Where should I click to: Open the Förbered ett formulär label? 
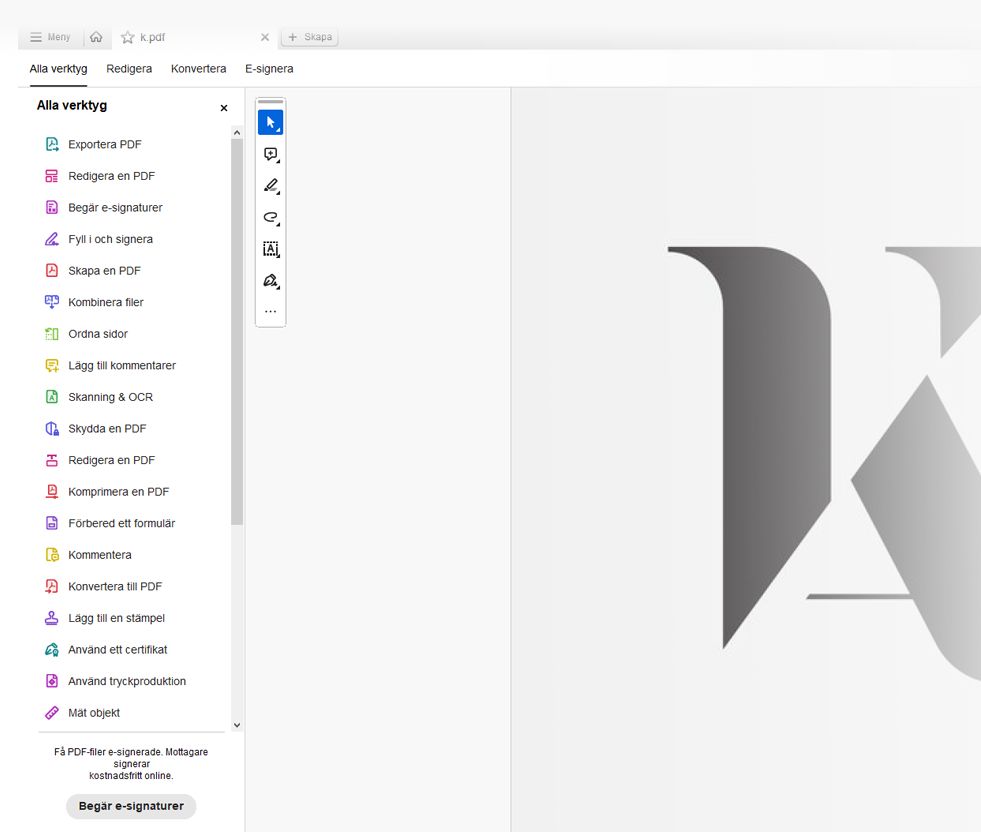[121, 524]
